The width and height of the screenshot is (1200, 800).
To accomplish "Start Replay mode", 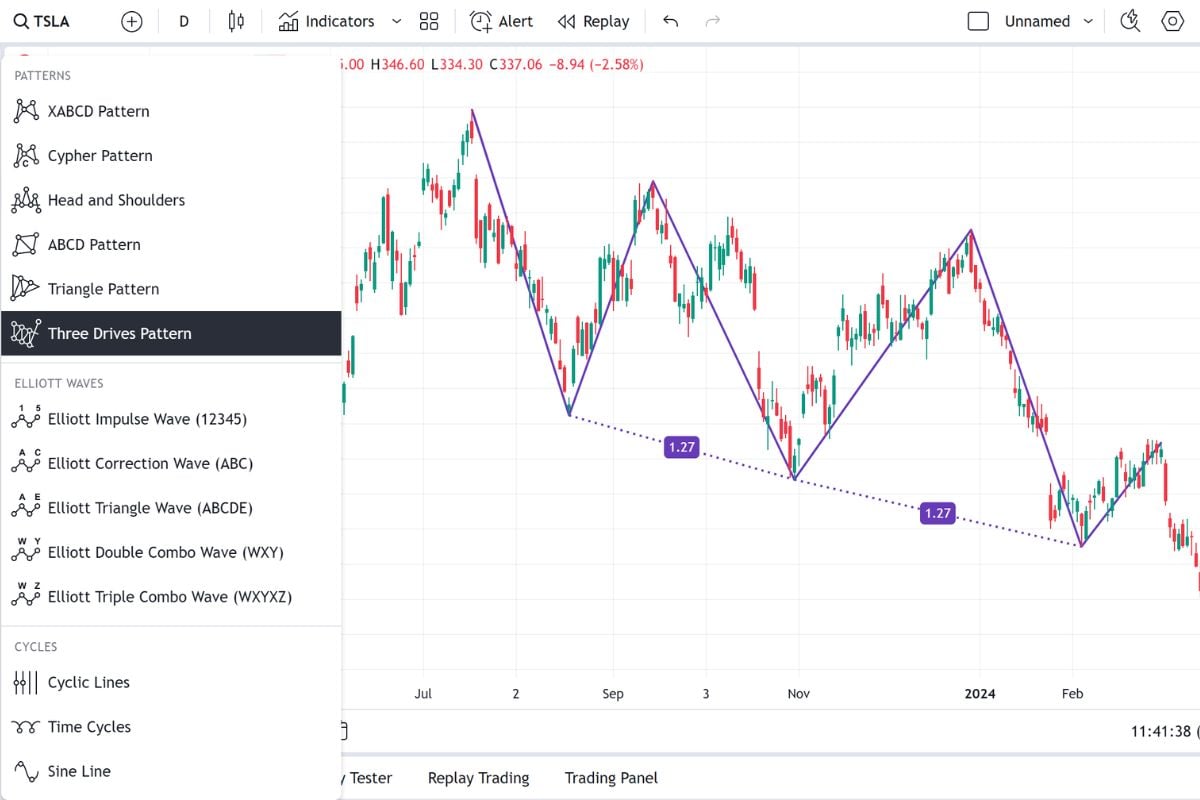I will tap(593, 20).
